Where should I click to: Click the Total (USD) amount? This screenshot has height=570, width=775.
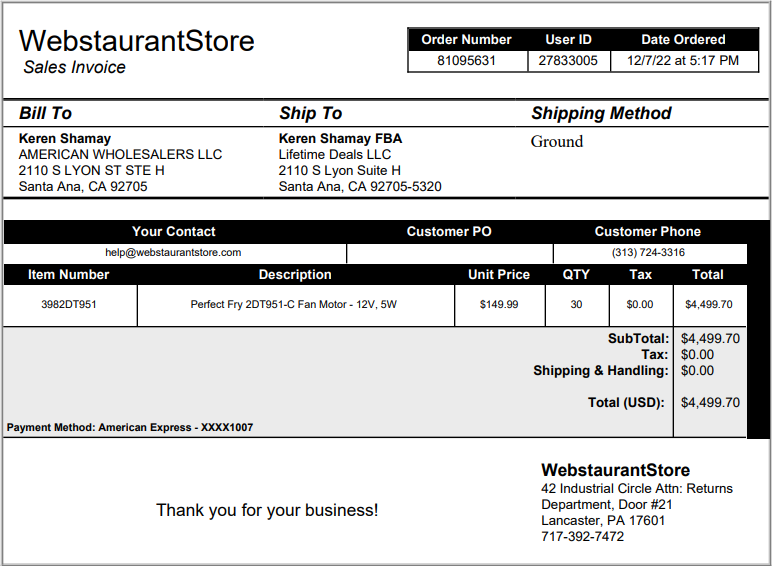click(x=712, y=403)
